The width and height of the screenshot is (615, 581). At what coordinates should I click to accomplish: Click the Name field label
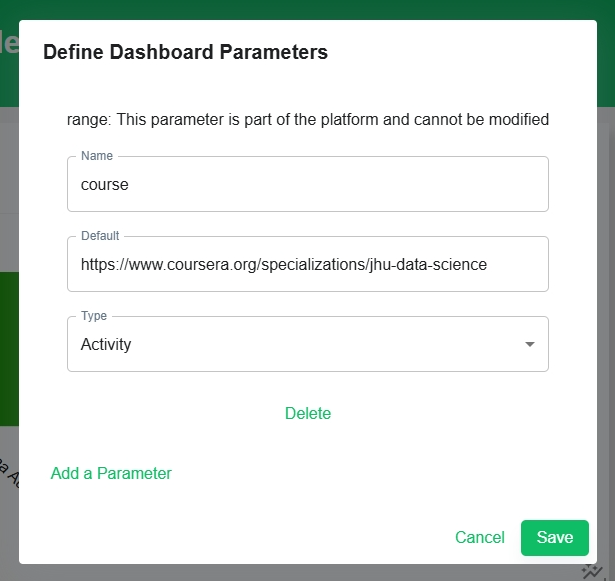click(97, 156)
